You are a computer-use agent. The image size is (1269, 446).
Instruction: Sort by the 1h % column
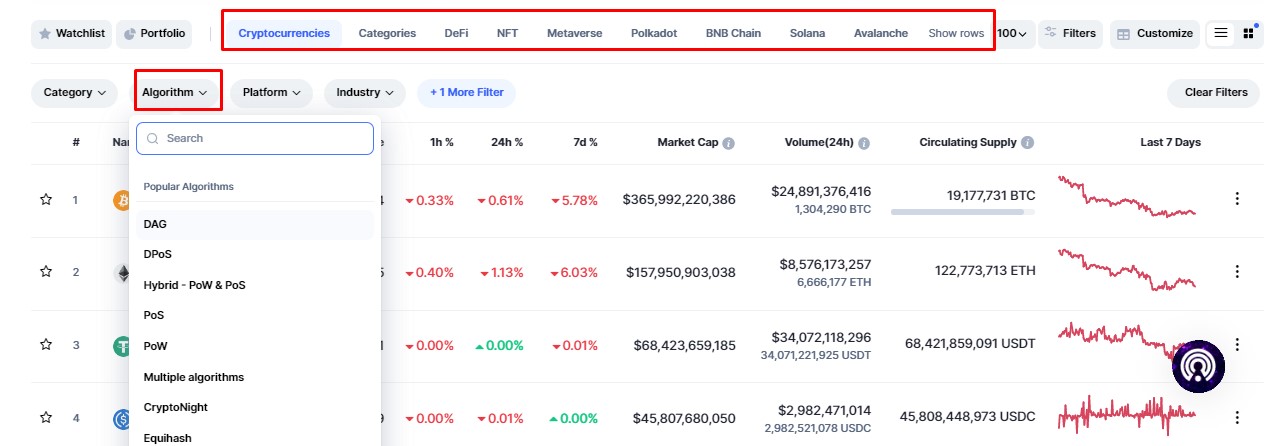pyautogui.click(x=442, y=143)
